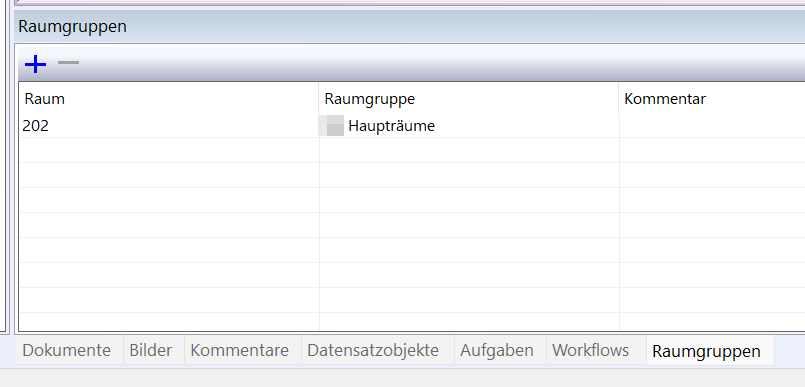Show the Kommentare tab

tap(240, 351)
